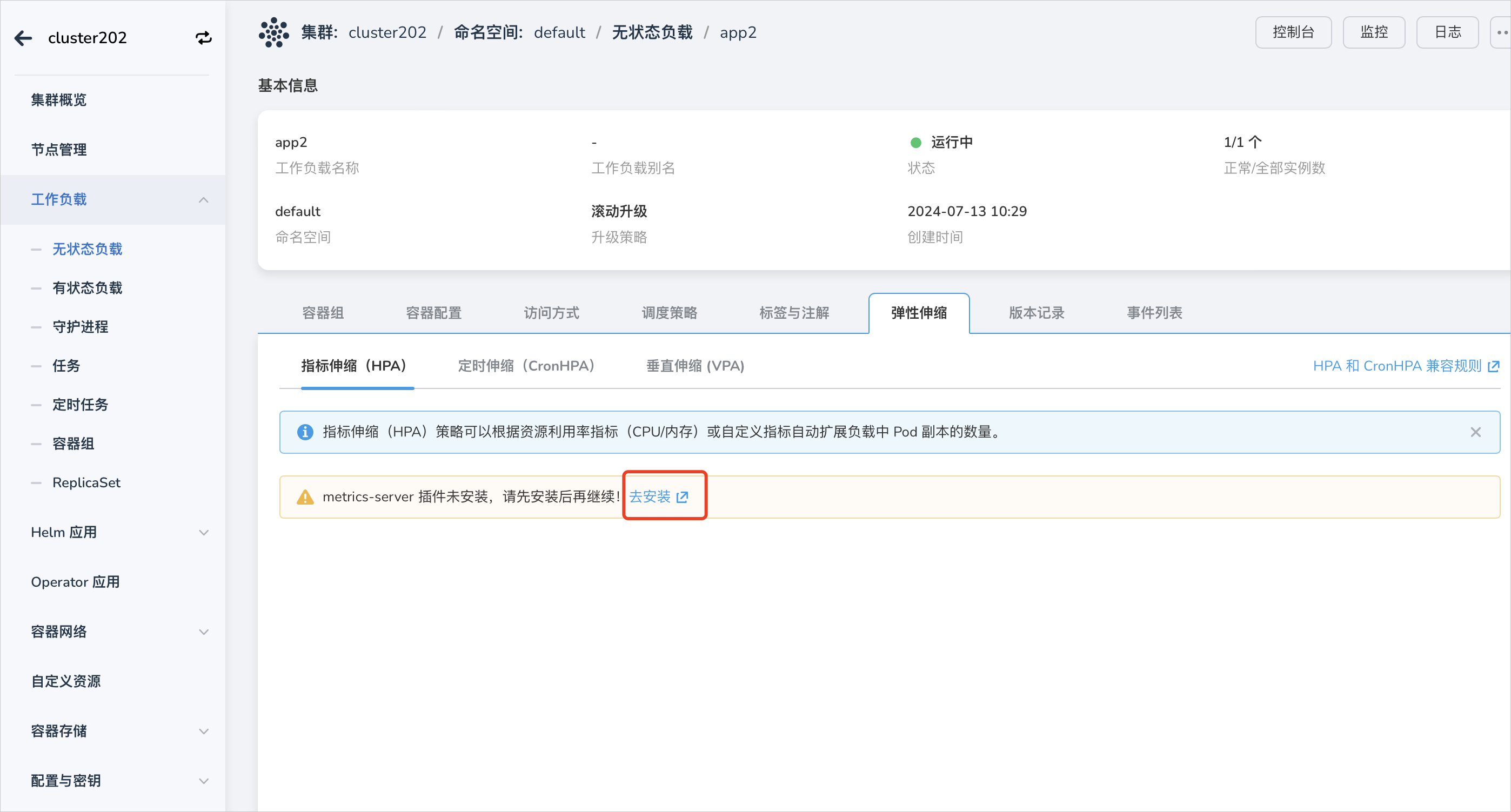
Task: Click the 监控 button
Action: [1374, 32]
